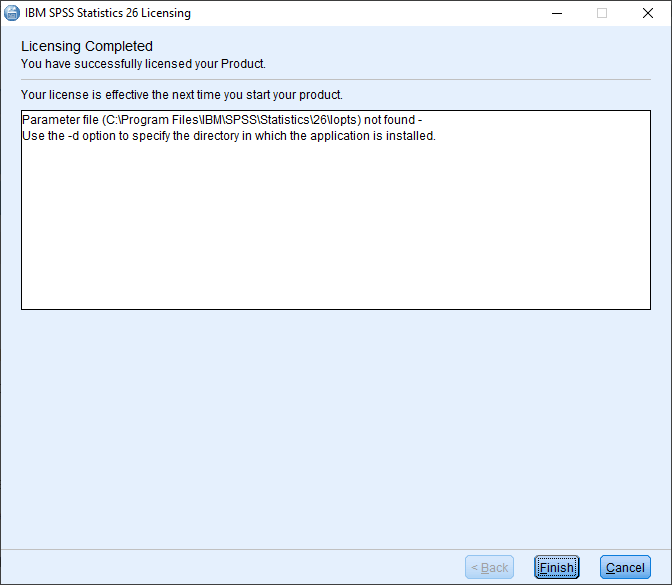Viewport: 672px width, 585px height.
Task: Go back using the < Back button
Action: point(489,567)
